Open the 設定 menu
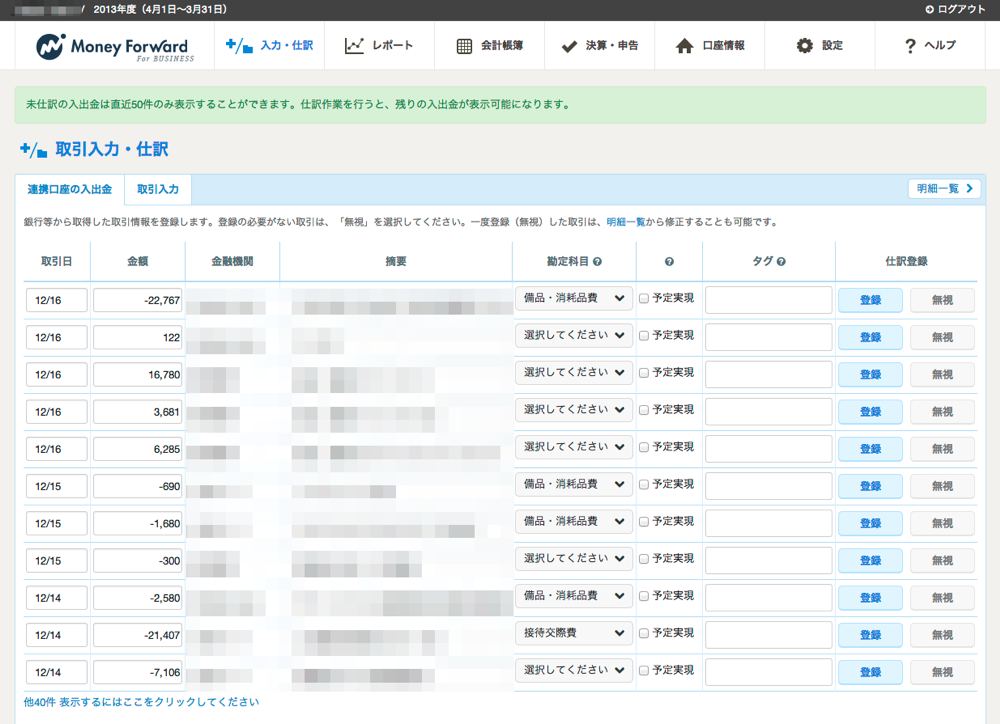1000x724 pixels. point(820,46)
